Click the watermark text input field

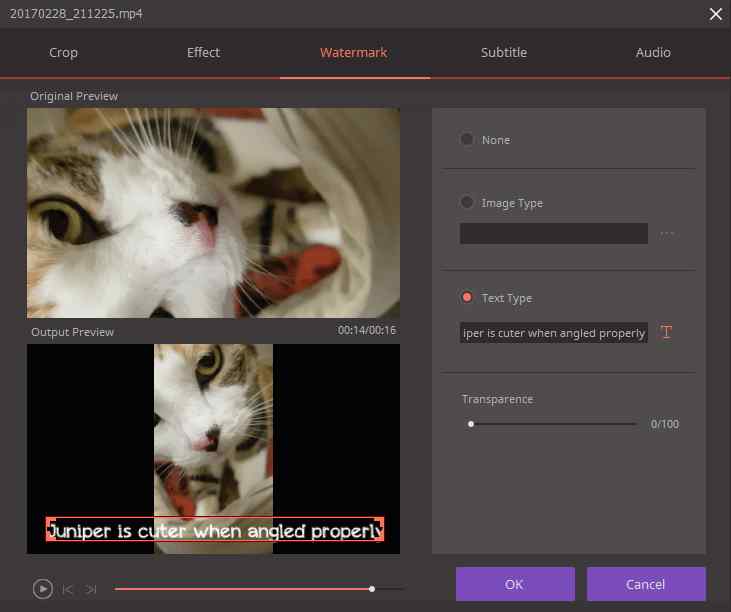point(554,333)
